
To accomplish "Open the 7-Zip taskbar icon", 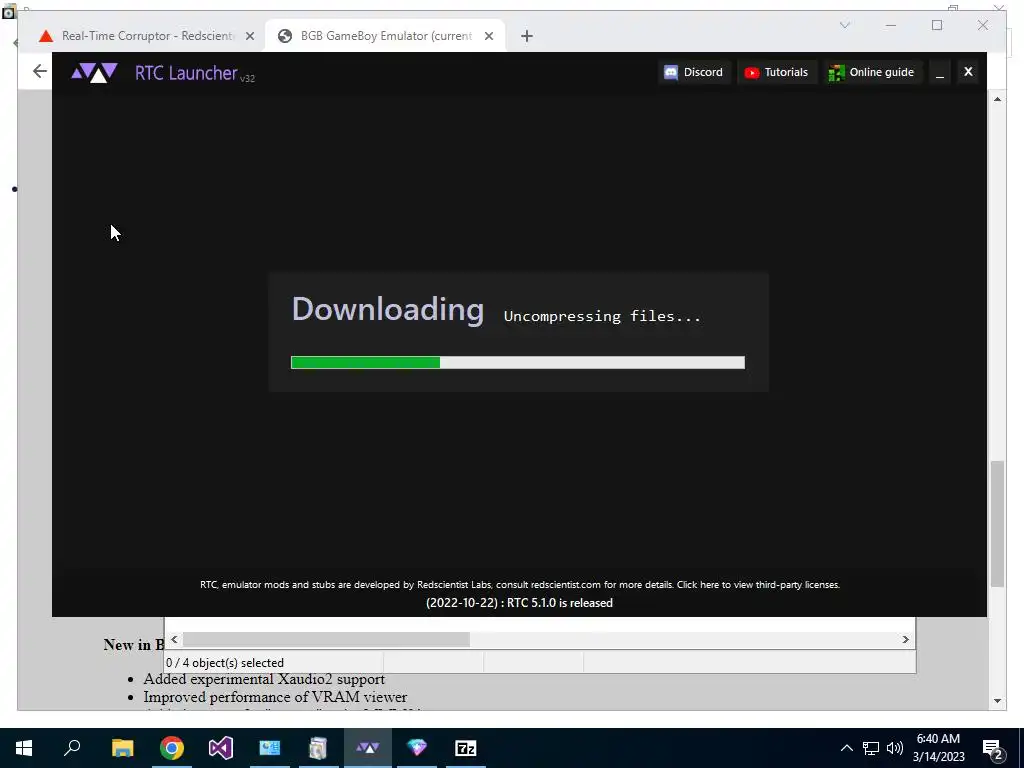I will pyautogui.click(x=466, y=748).
